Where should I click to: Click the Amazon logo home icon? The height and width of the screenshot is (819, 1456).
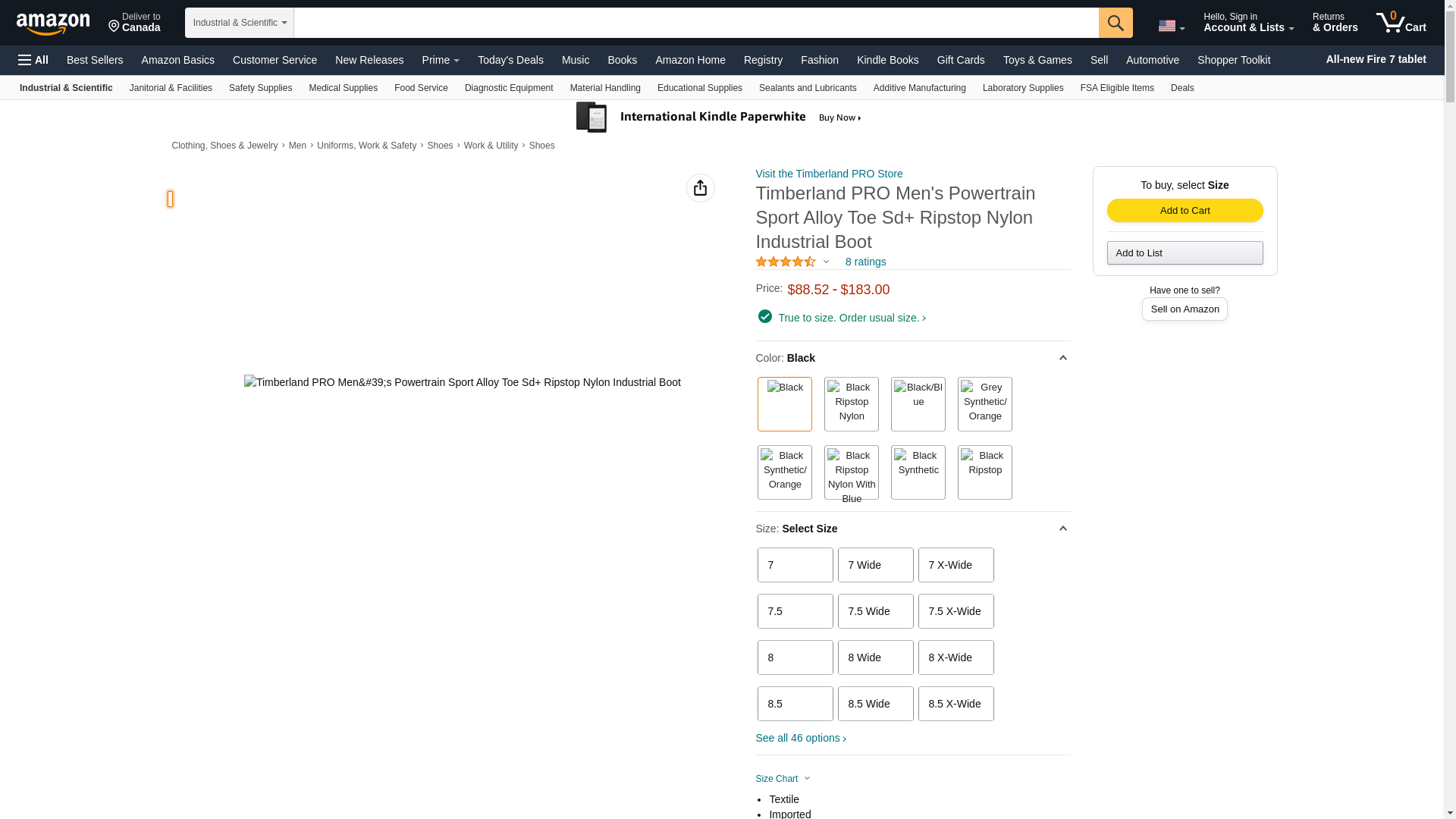point(53,24)
